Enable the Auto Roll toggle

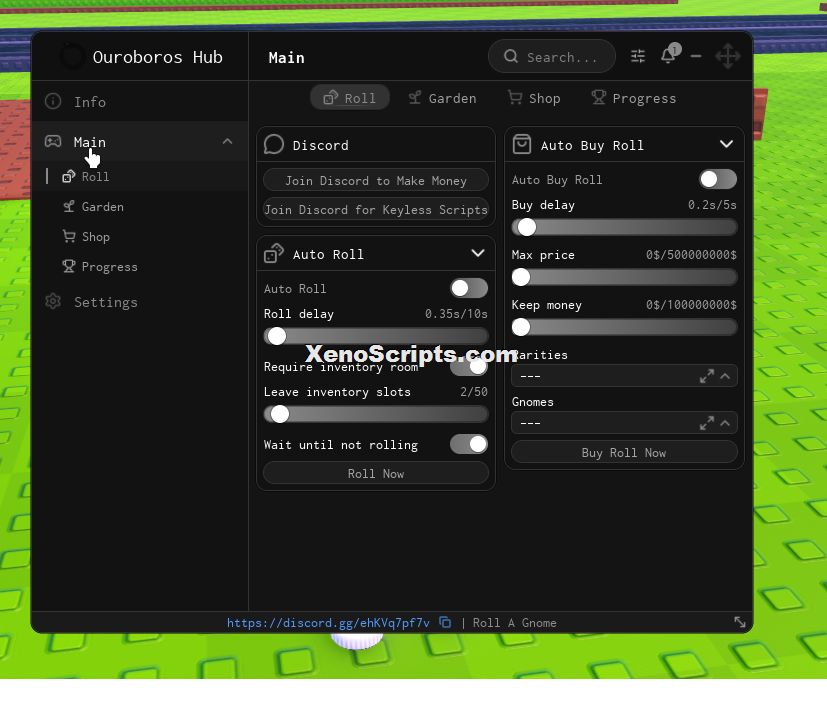pyautogui.click(x=469, y=288)
